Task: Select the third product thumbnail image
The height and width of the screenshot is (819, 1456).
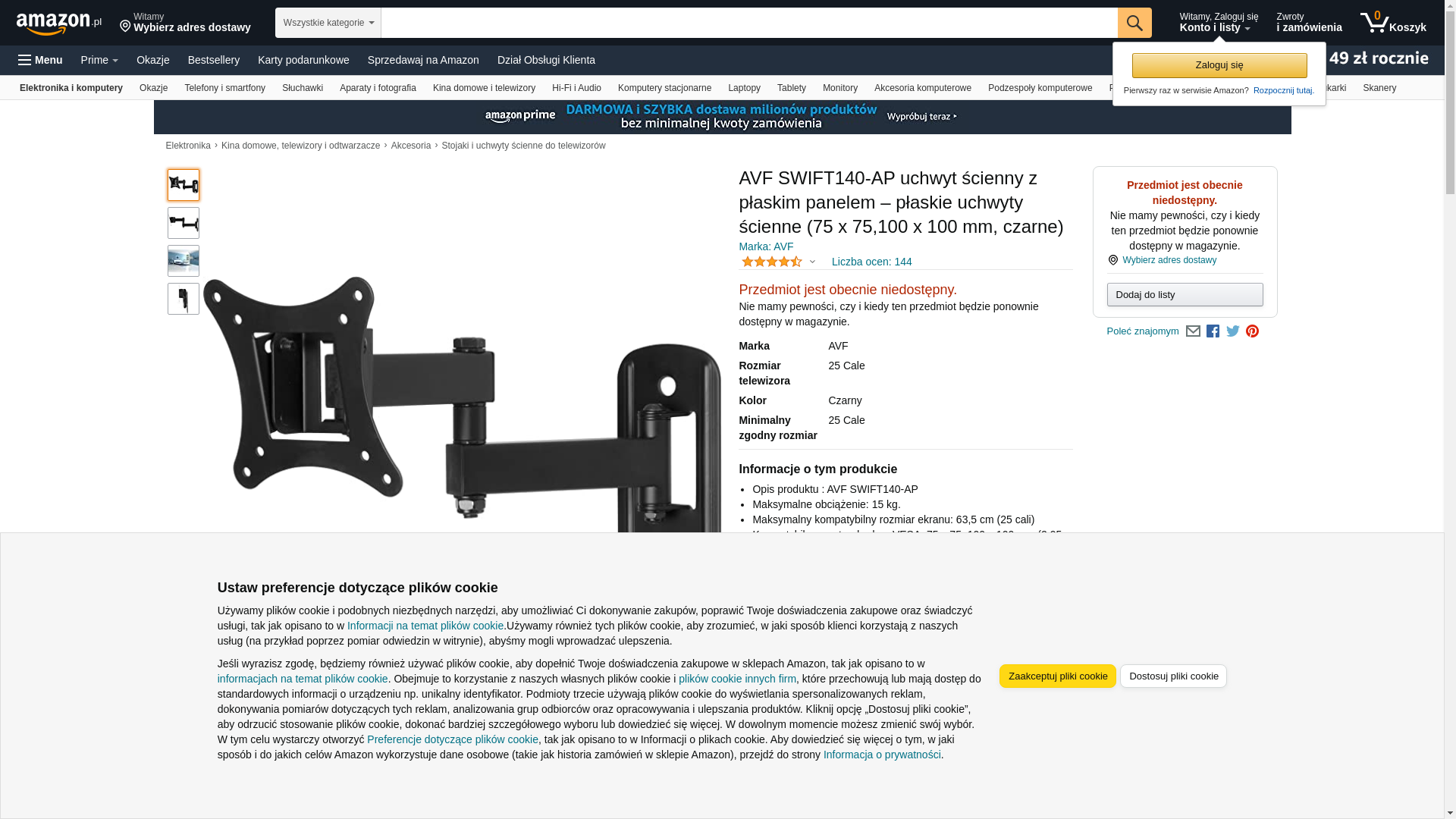Action: coord(184,261)
